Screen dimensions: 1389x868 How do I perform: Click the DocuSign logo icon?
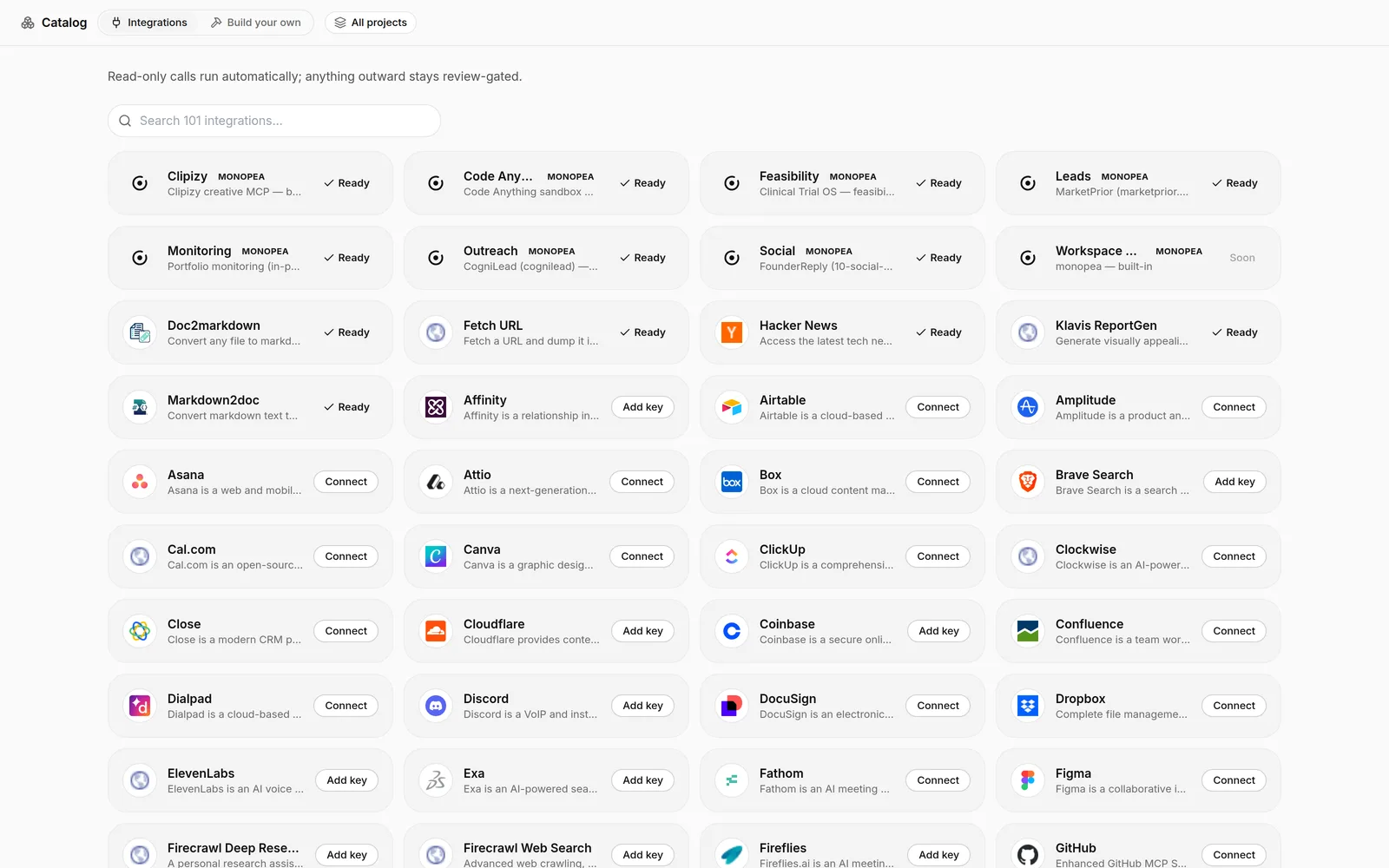[732, 706]
